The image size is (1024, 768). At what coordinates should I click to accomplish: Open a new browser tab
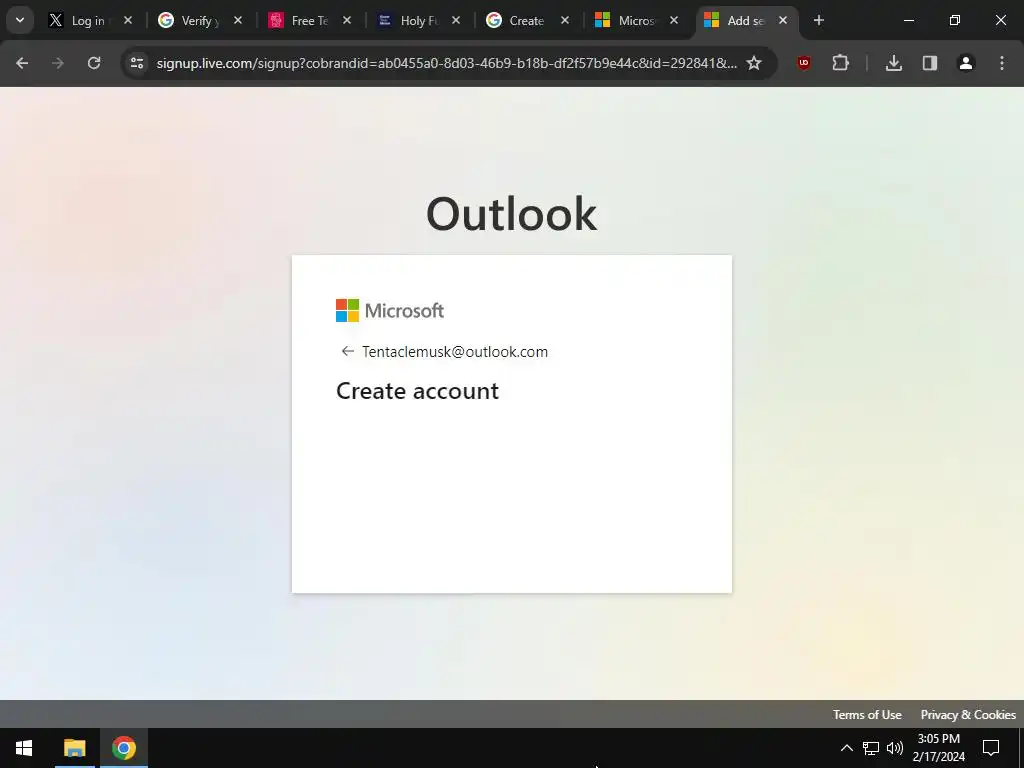click(x=819, y=20)
